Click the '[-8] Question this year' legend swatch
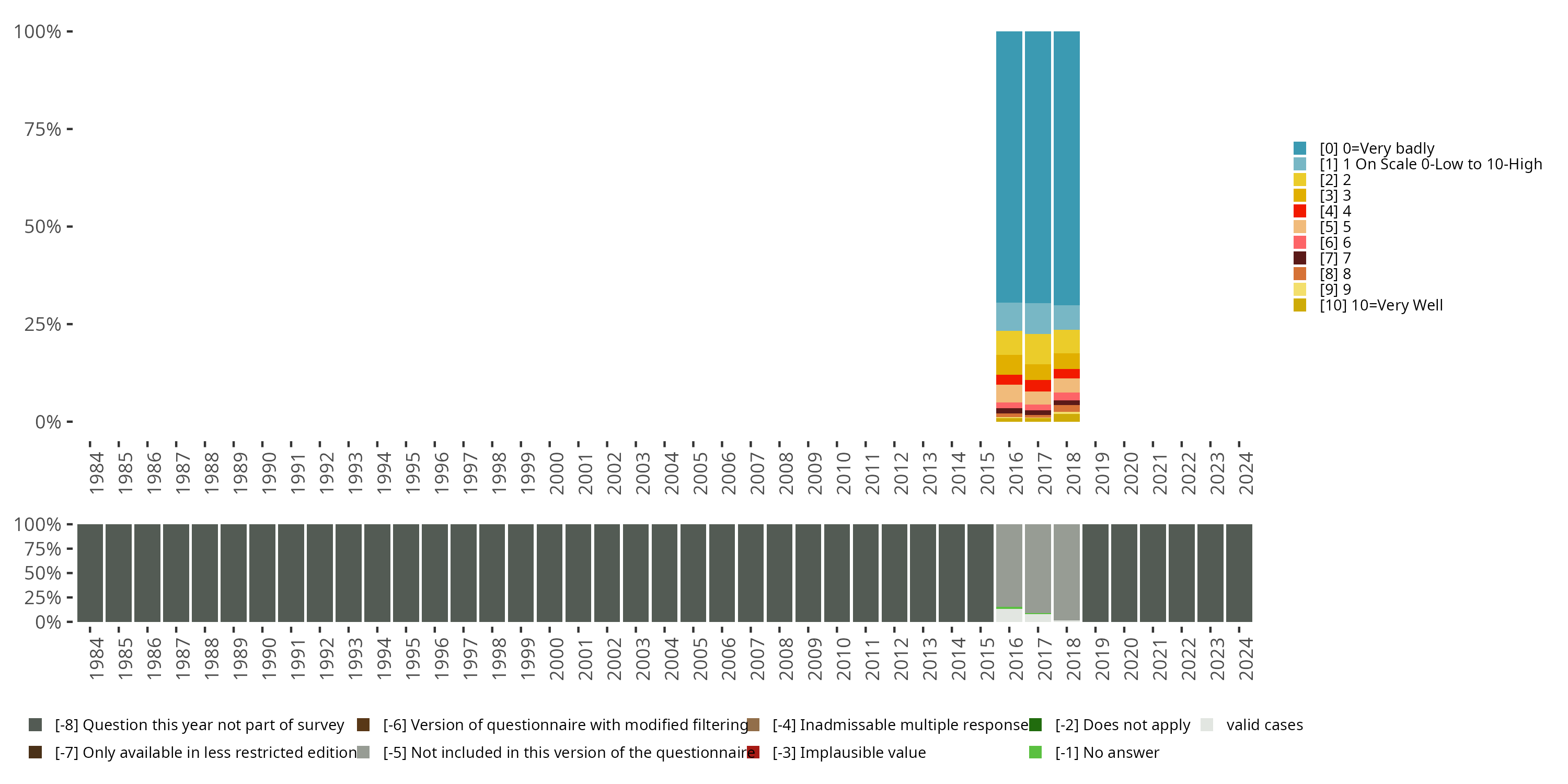Image resolution: width=1568 pixels, height=784 pixels. [x=36, y=725]
